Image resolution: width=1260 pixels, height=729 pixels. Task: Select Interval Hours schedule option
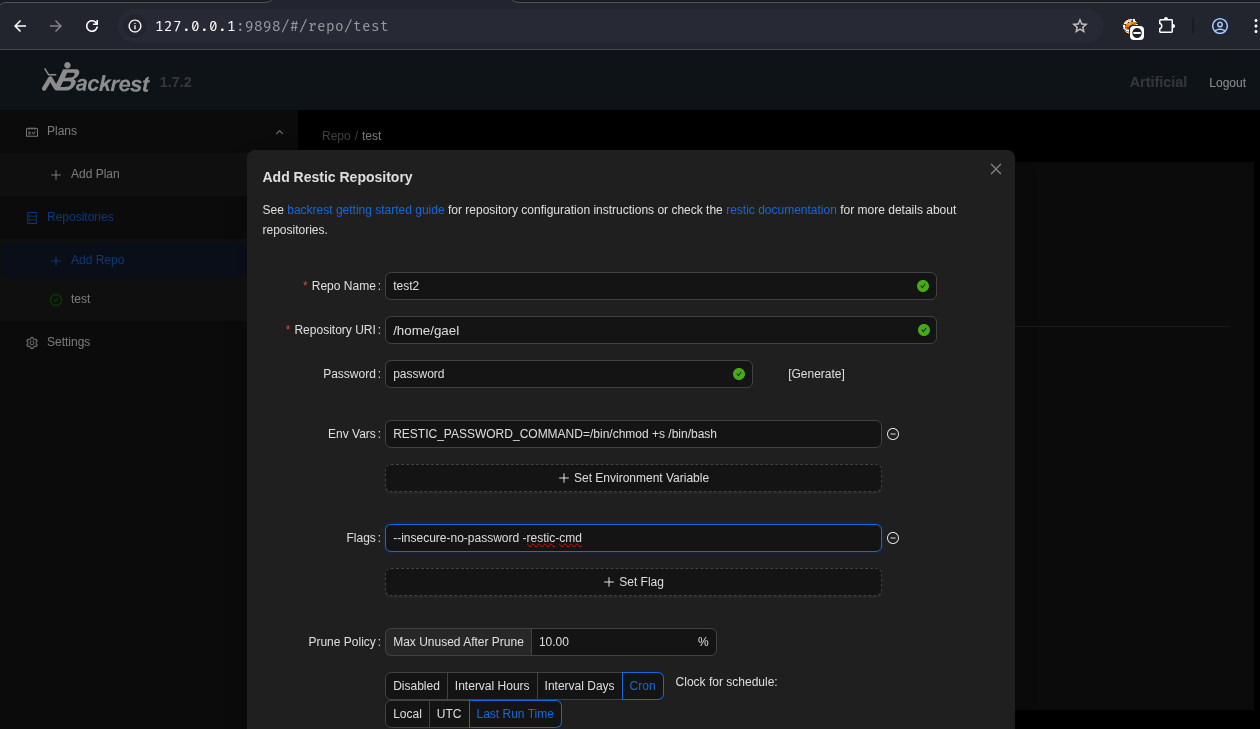click(x=491, y=686)
